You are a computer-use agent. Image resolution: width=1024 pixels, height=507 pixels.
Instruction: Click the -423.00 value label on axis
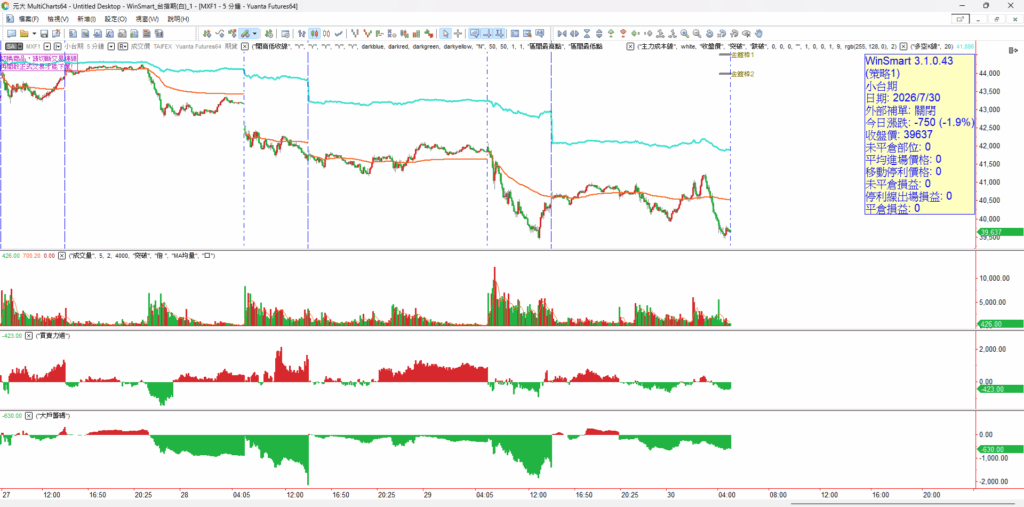pos(999,389)
